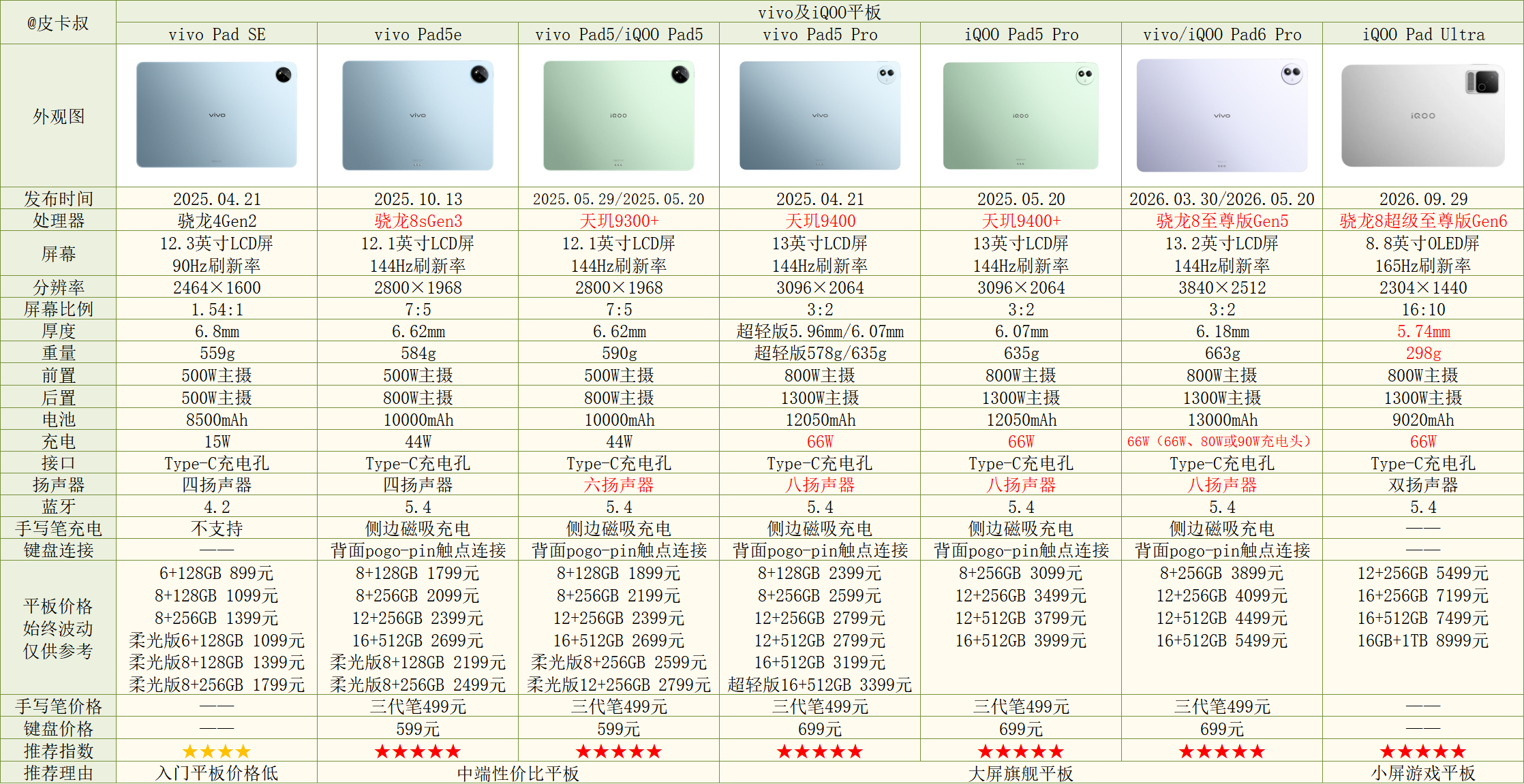This screenshot has height=784, width=1524.
Task: Click the silver iQOO Pad Ultra image
Action: click(x=1423, y=115)
